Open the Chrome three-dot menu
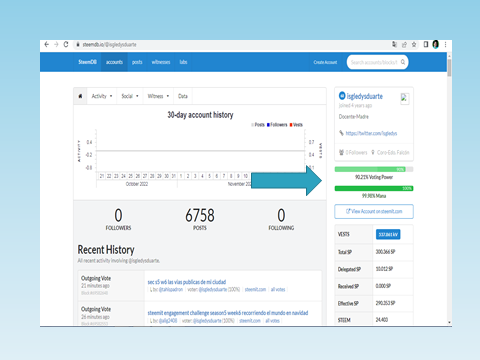The width and height of the screenshot is (480, 360). tap(445, 44)
